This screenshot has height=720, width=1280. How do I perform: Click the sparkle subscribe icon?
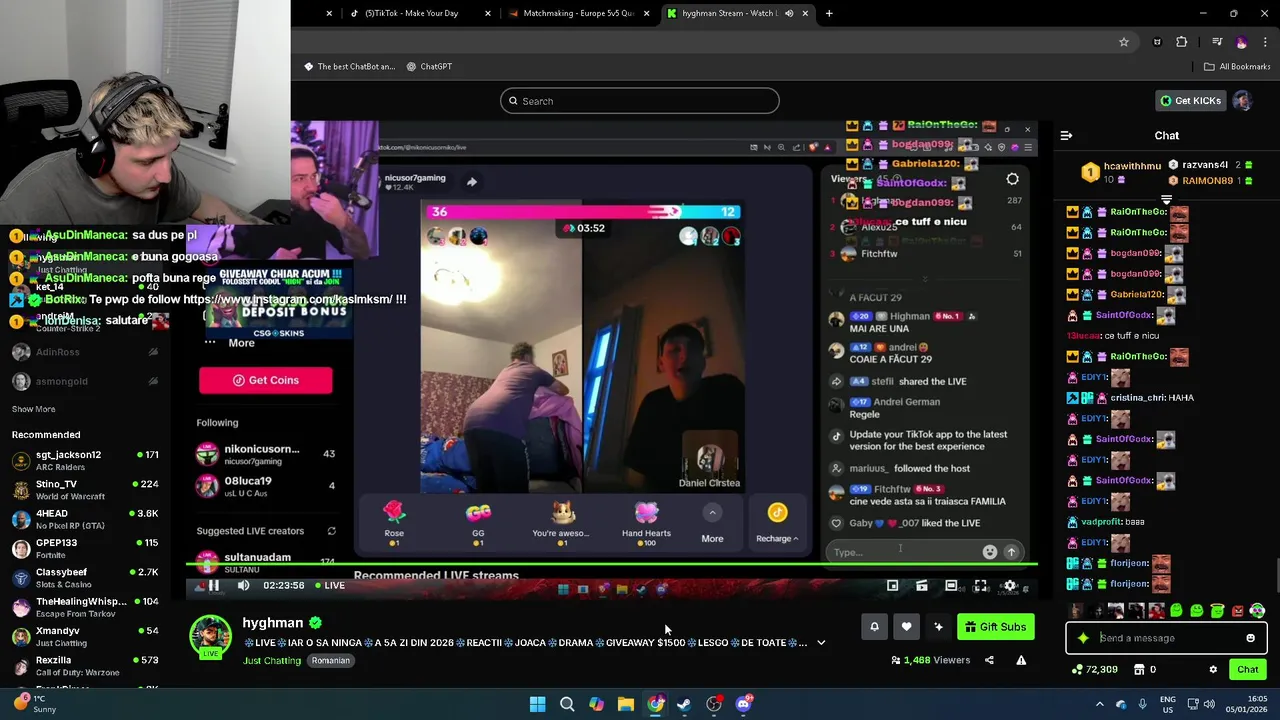tap(938, 627)
